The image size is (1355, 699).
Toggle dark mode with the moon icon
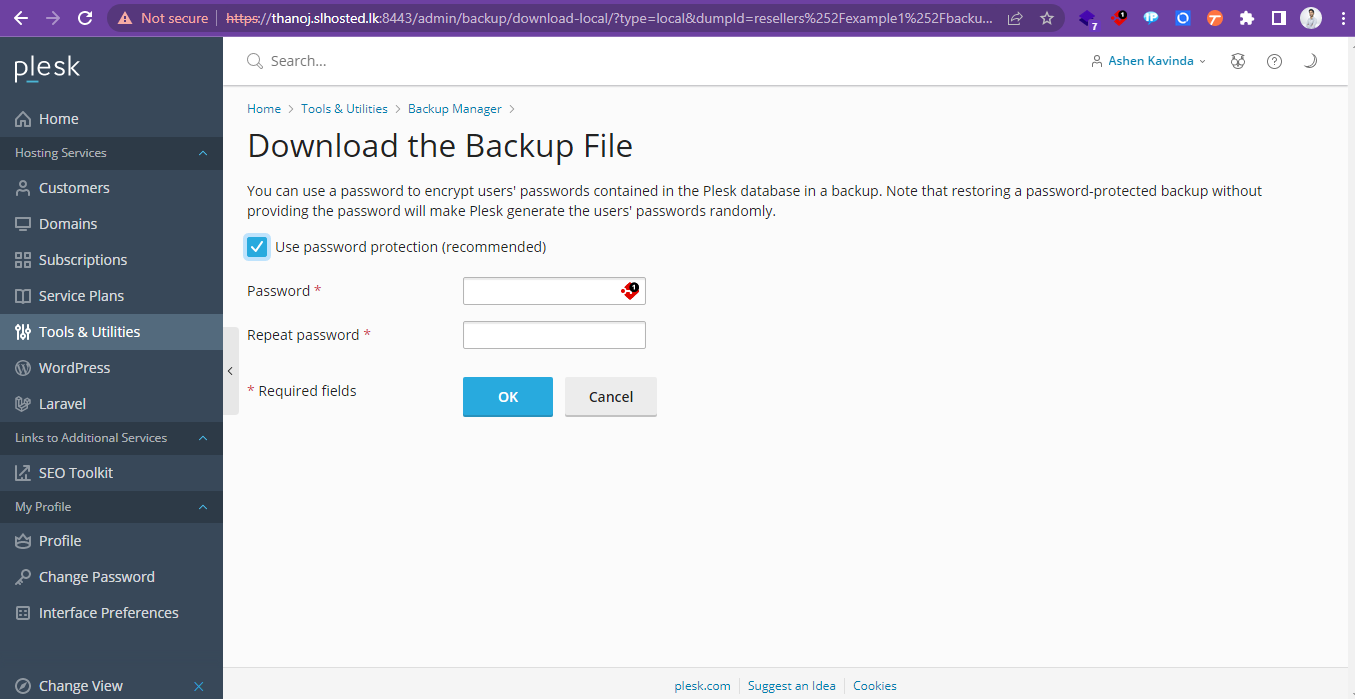(x=1310, y=61)
